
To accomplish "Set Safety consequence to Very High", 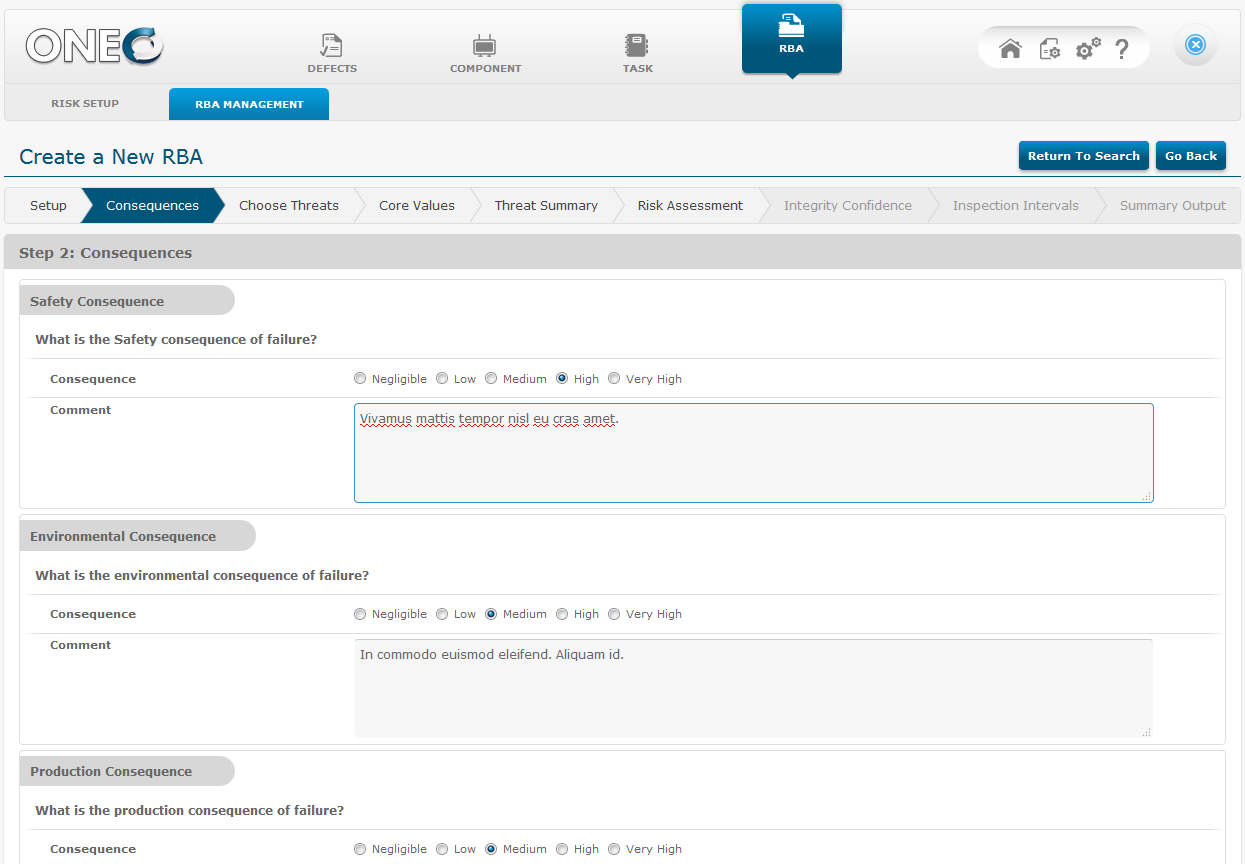I will coord(614,379).
